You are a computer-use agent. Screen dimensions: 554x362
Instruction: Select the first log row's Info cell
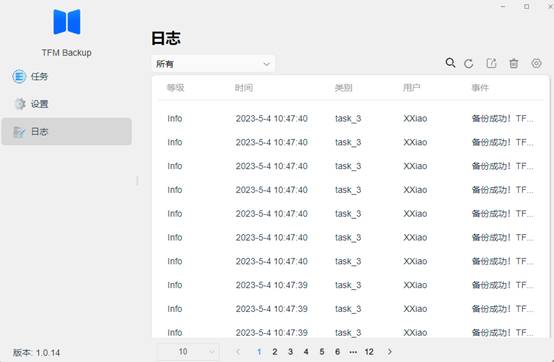click(x=175, y=118)
